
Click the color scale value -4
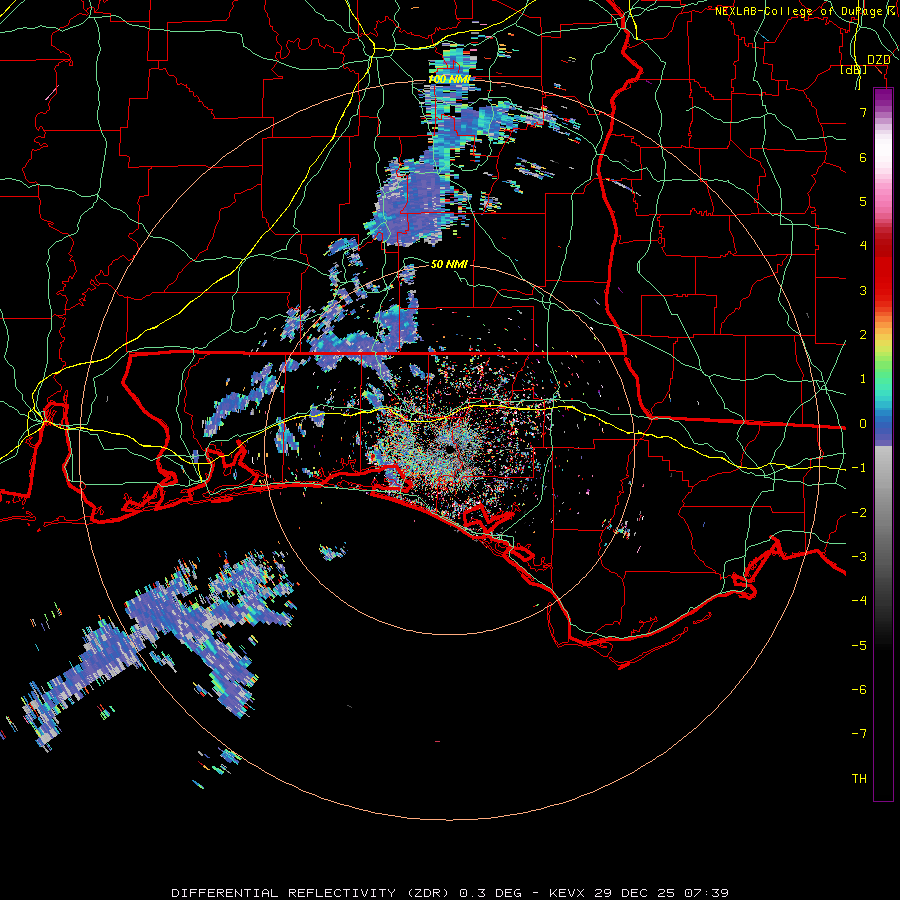859,601
